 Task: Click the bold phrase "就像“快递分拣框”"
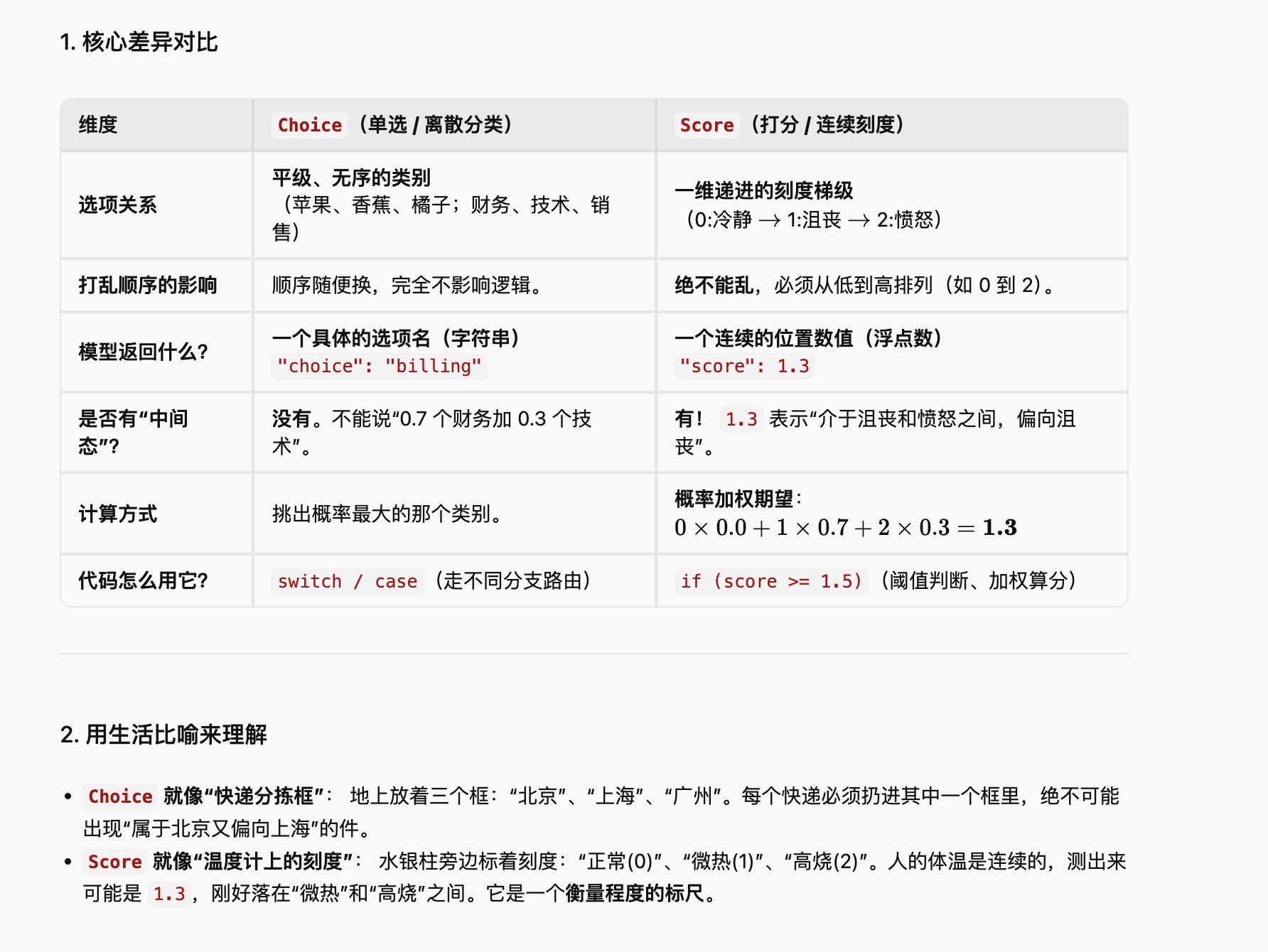coord(244,796)
